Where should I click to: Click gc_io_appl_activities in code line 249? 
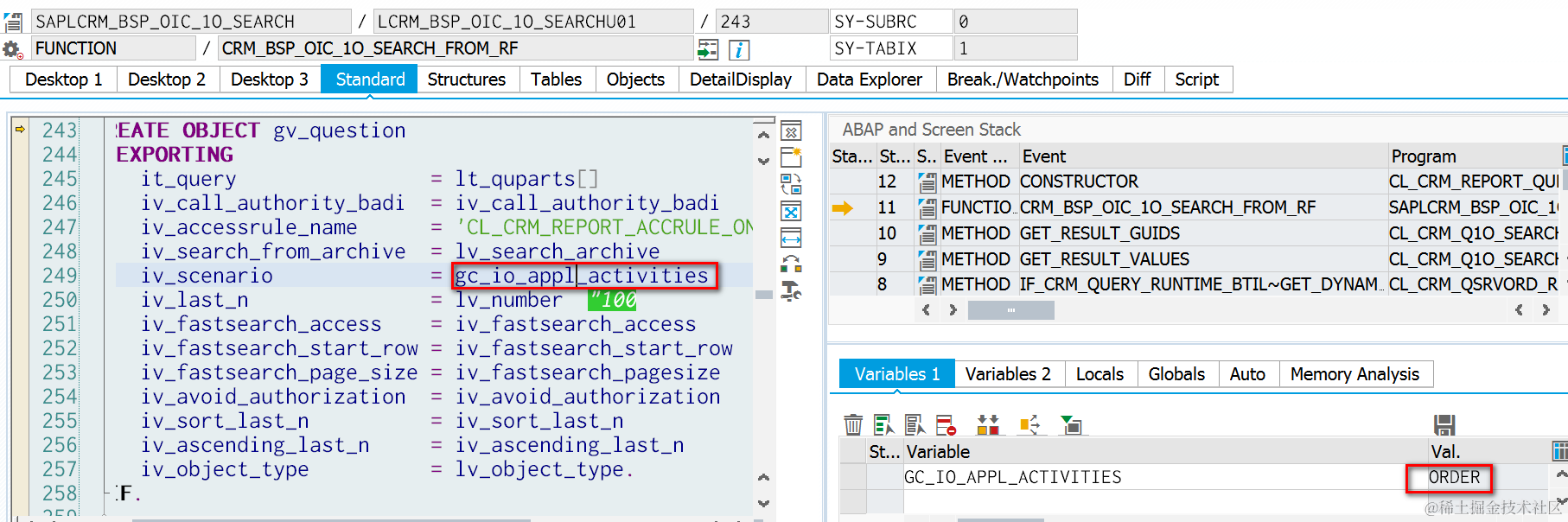tap(582, 276)
